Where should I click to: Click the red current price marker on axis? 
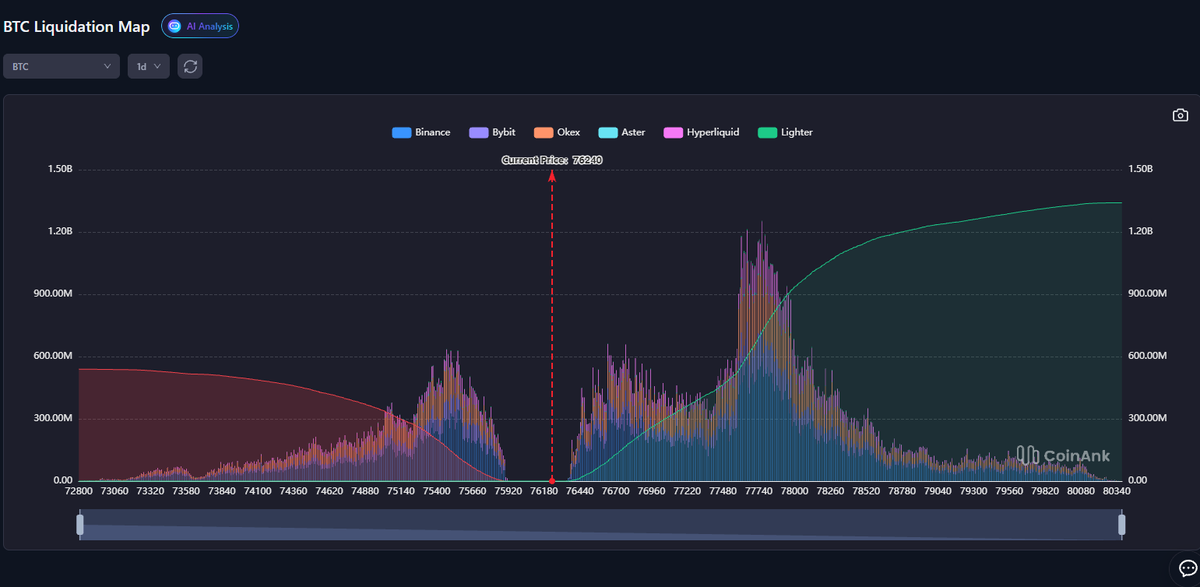click(x=552, y=481)
